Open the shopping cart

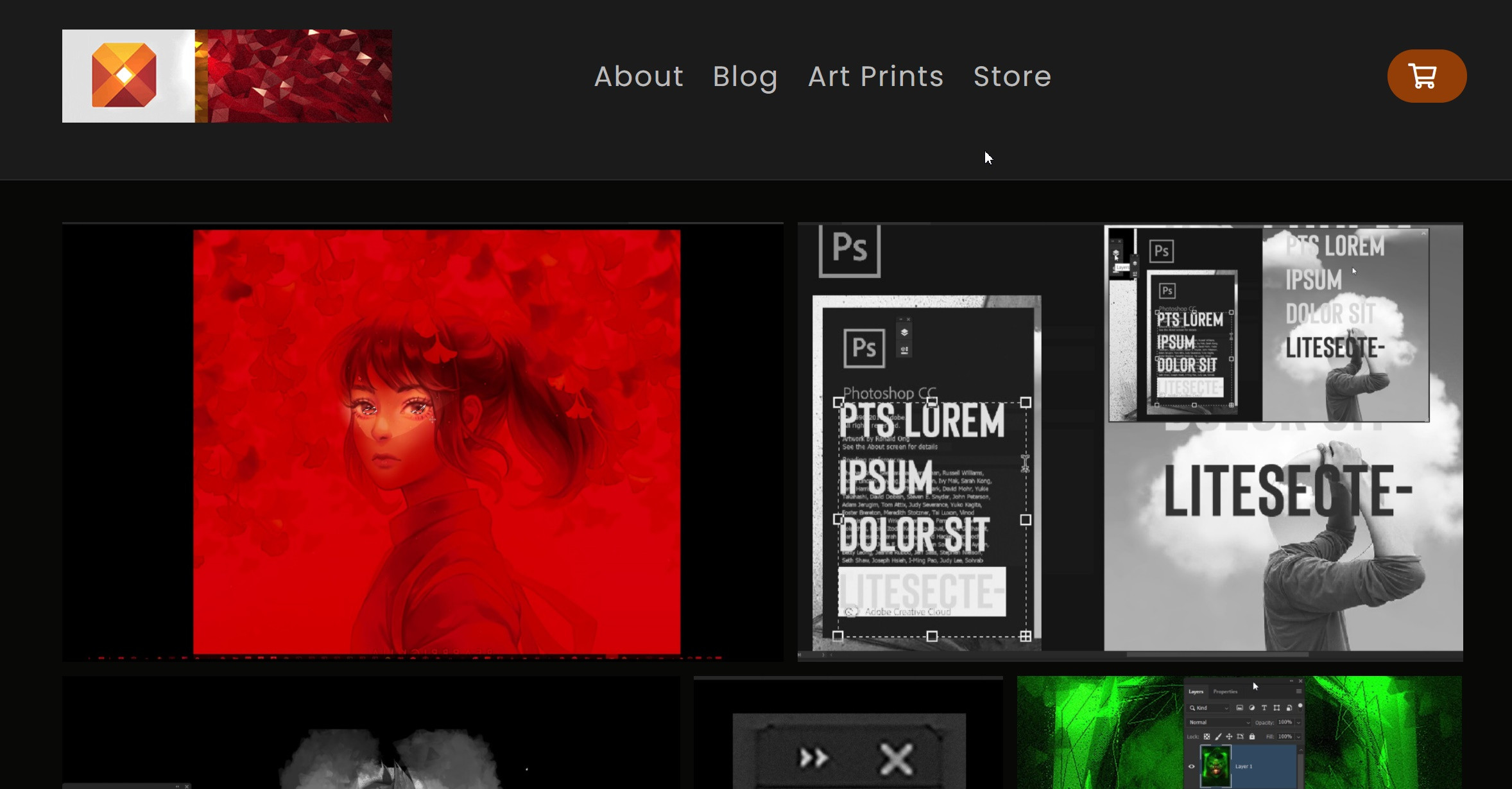(x=1427, y=76)
